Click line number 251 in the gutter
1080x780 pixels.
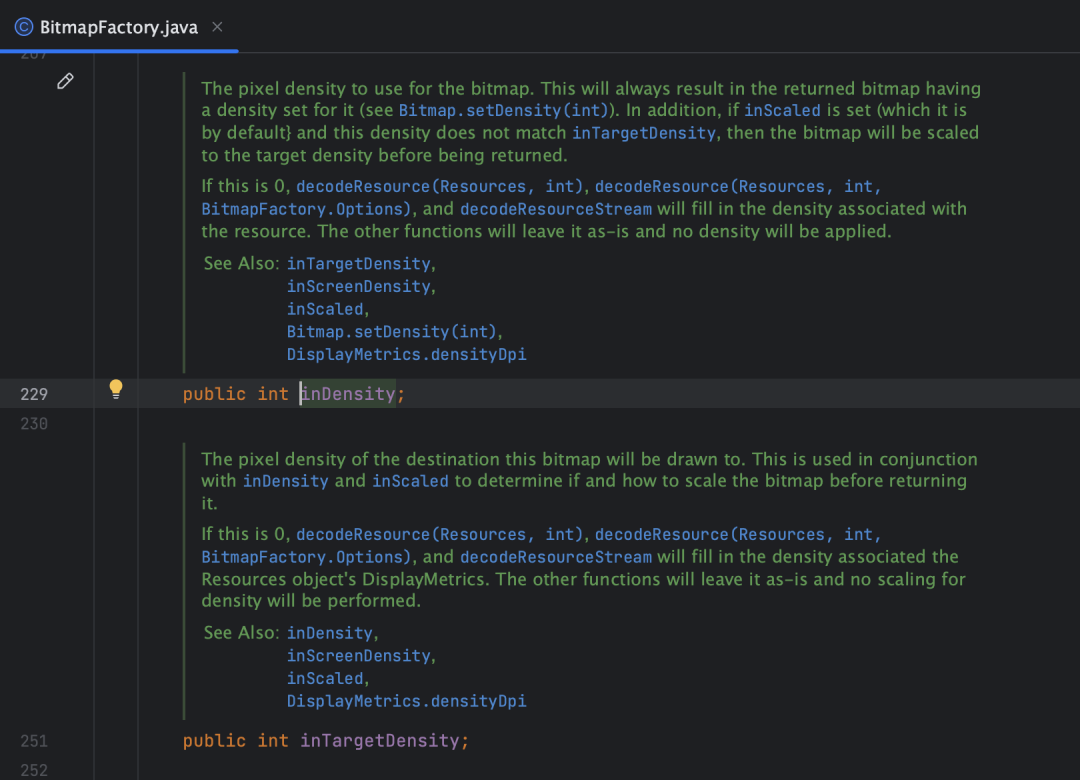(x=34, y=741)
